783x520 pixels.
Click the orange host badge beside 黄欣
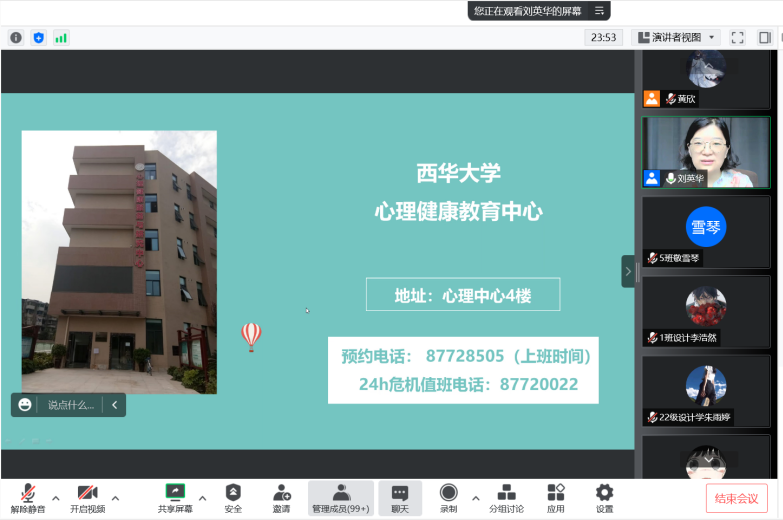[x=651, y=98]
